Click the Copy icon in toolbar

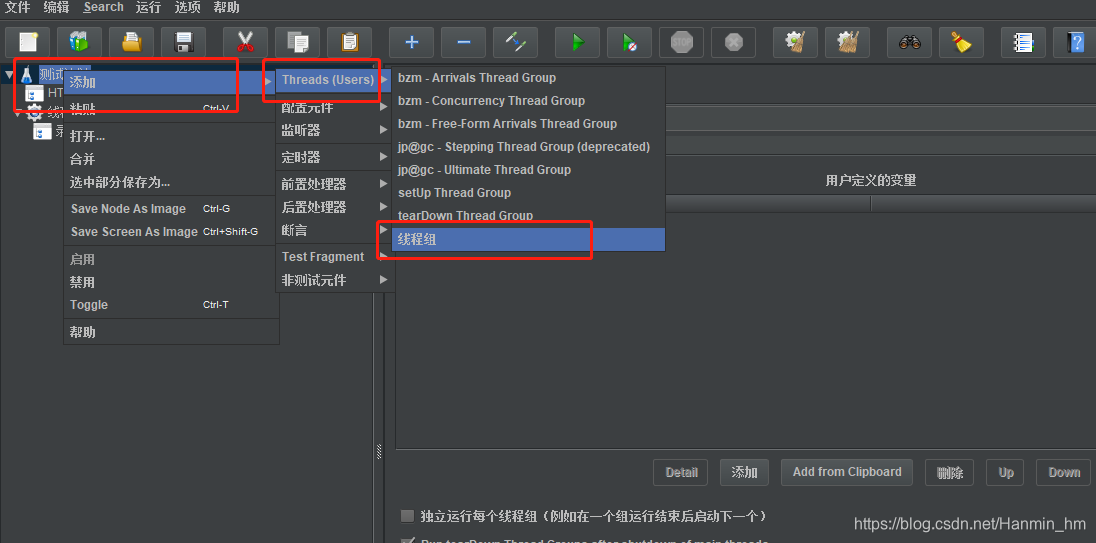(297, 43)
